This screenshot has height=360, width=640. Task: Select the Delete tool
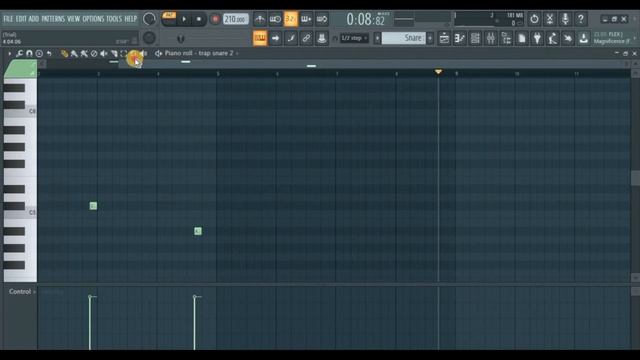click(x=94, y=53)
